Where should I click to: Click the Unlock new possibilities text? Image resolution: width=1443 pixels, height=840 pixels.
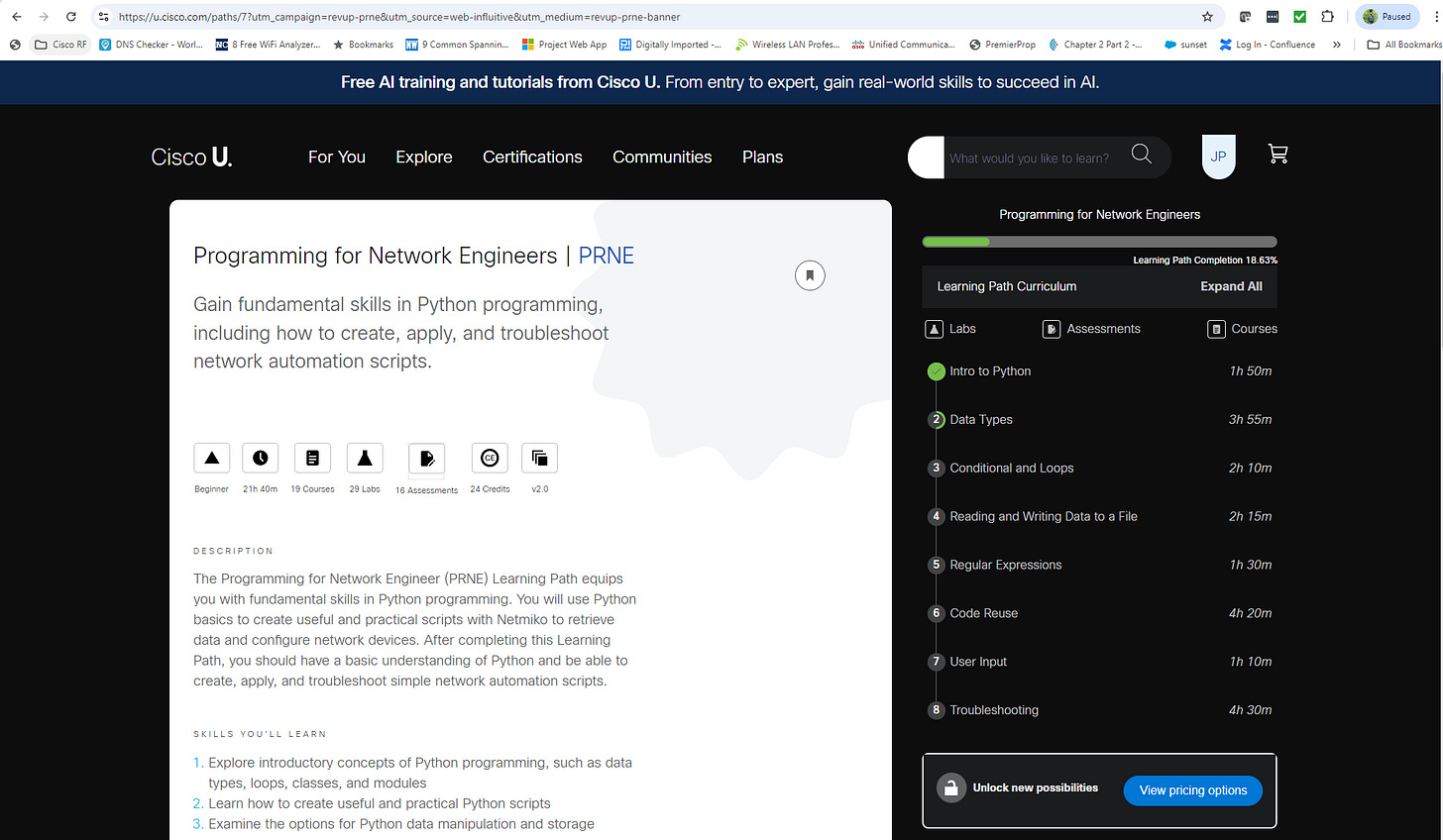[1036, 788]
